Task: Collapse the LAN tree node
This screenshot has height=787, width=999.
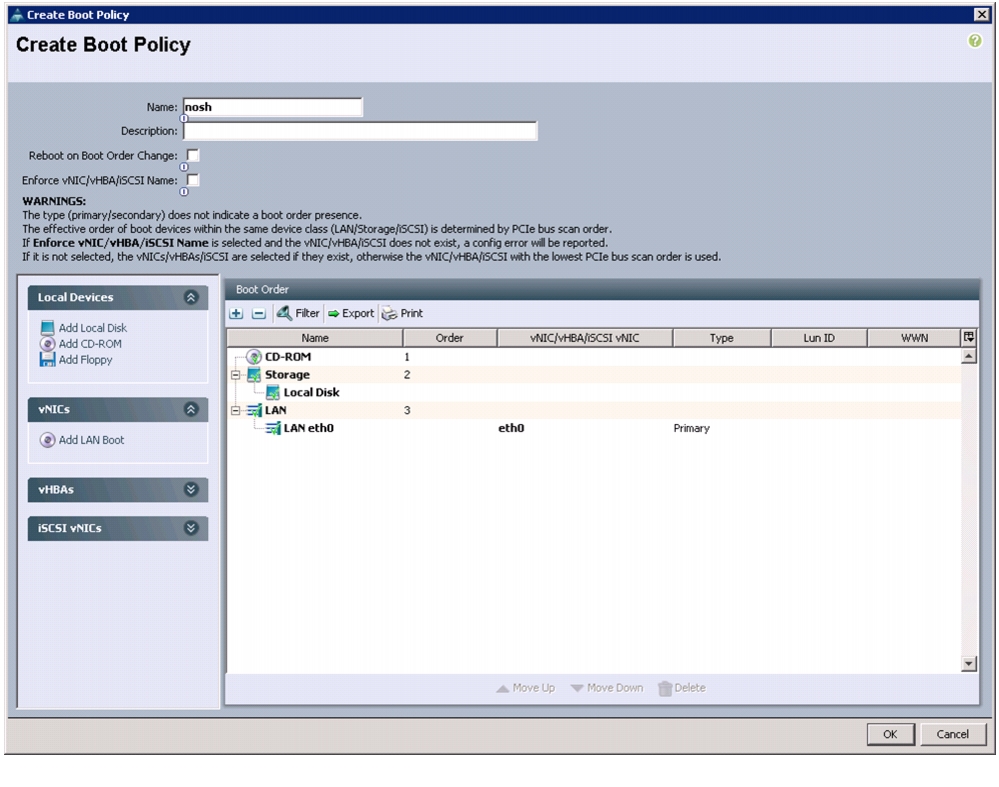Action: pos(235,410)
